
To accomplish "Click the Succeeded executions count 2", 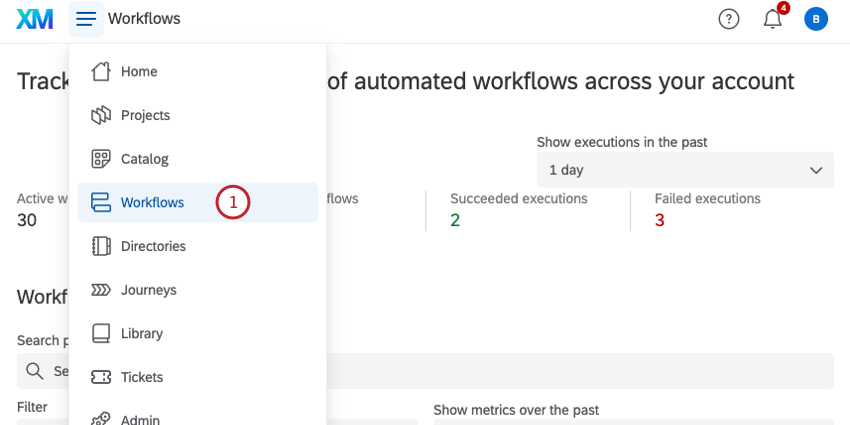I will [x=455, y=220].
